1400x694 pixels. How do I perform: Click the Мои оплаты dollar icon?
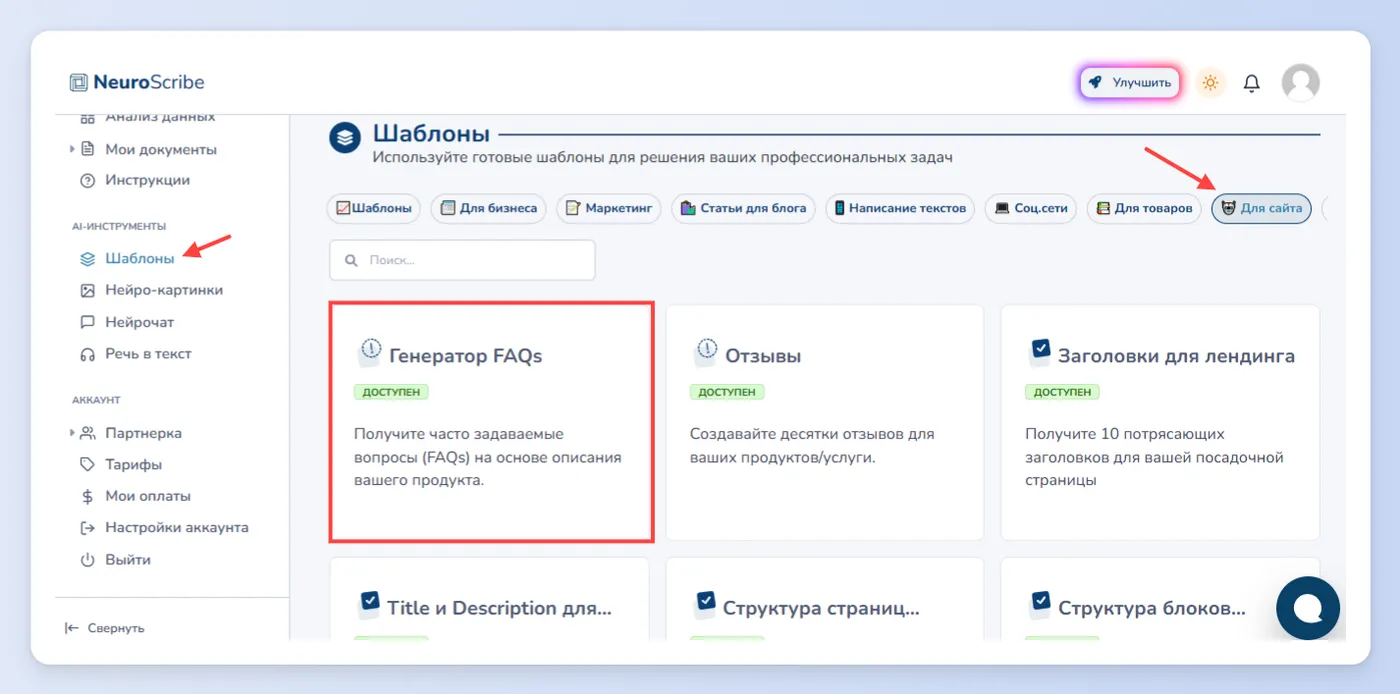87,496
